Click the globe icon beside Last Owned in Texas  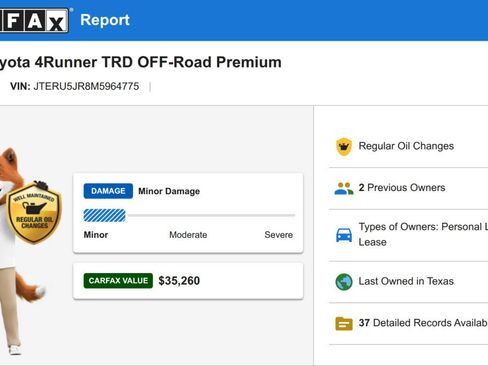point(344,282)
